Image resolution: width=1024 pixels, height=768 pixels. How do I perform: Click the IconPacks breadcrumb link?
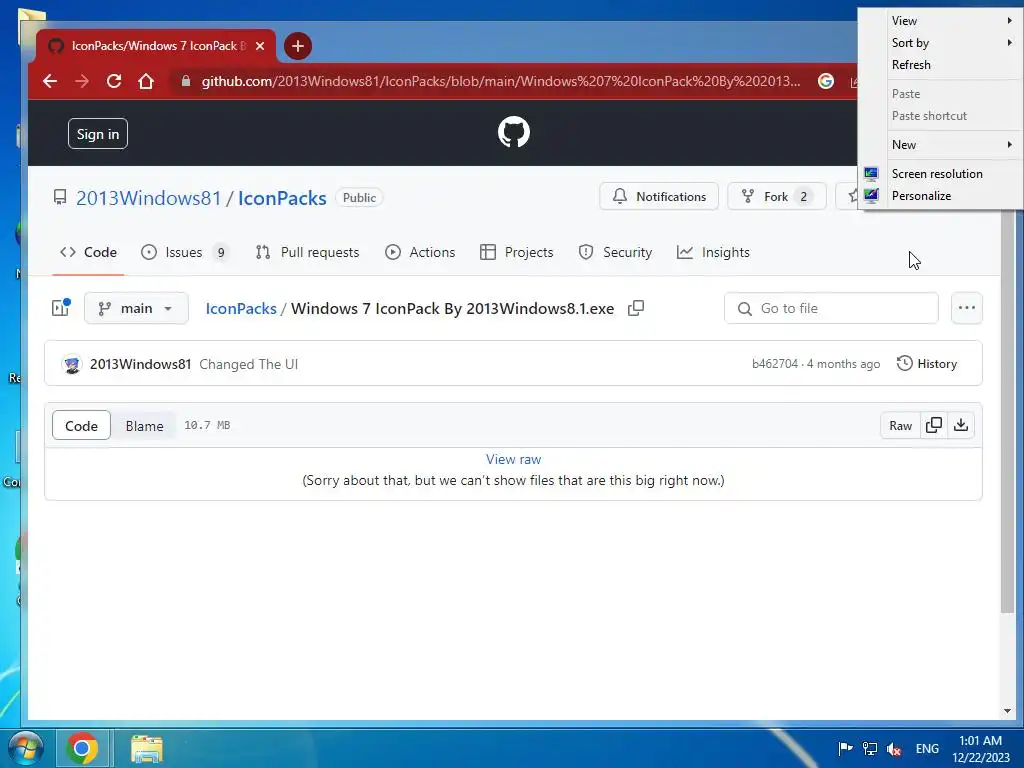241,308
